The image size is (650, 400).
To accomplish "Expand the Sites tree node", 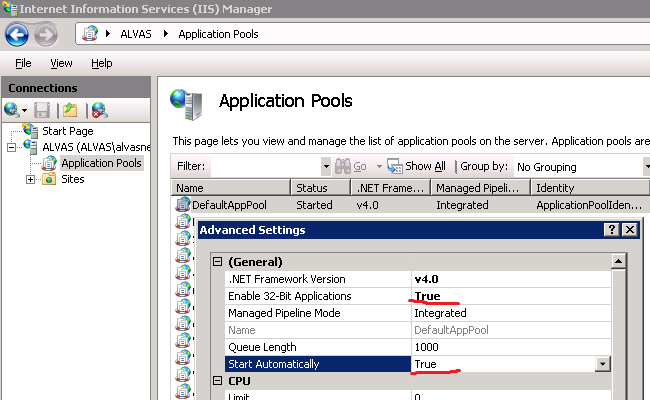I will pyautogui.click(x=30, y=179).
